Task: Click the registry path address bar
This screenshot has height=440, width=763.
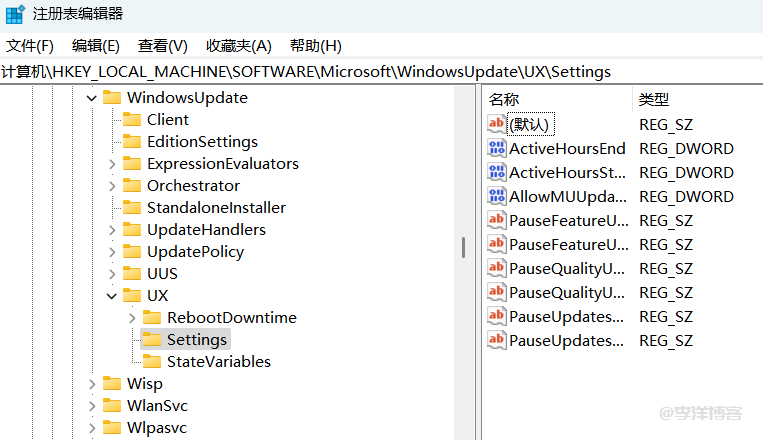Action: pyautogui.click(x=380, y=72)
